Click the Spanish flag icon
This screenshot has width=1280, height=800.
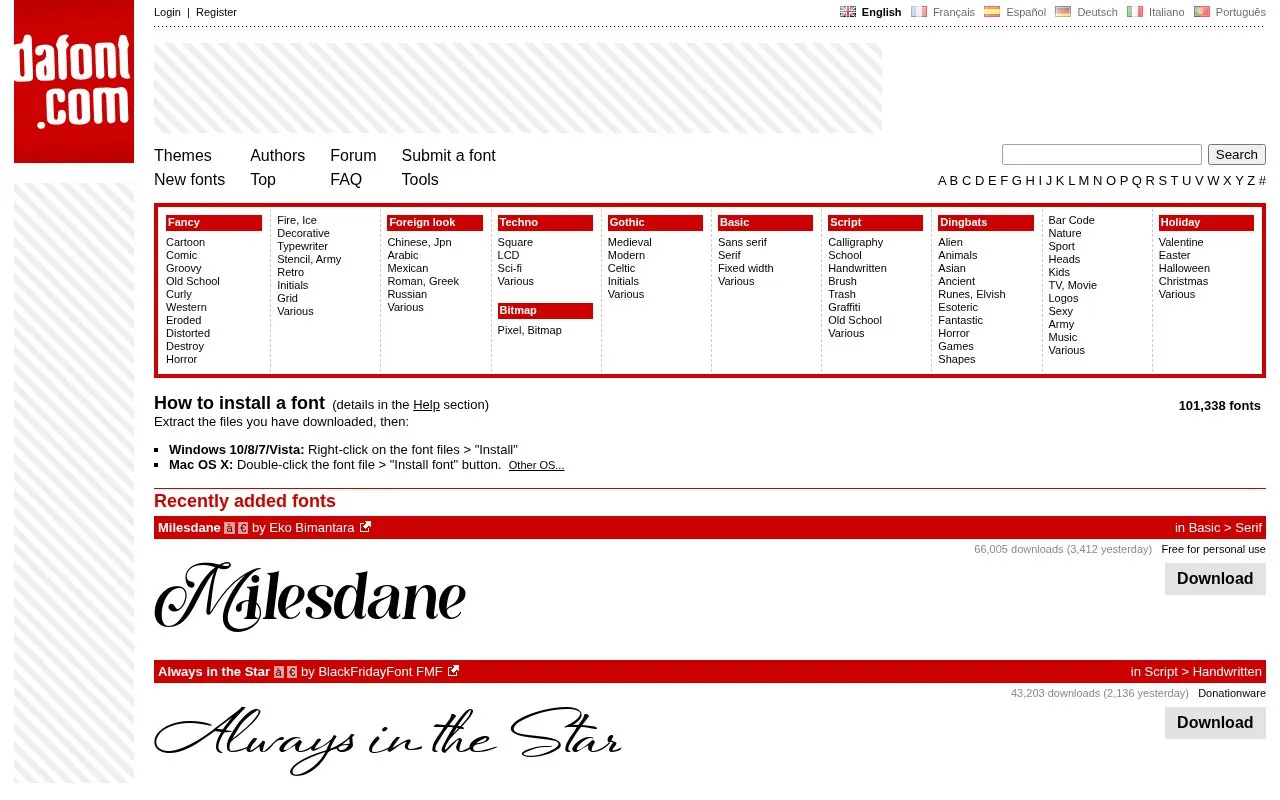[992, 12]
